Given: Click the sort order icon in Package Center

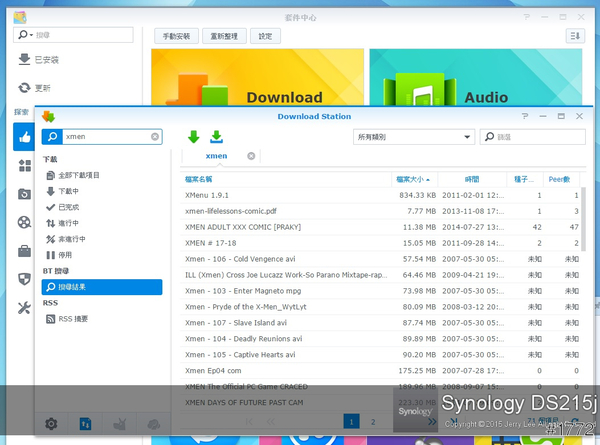Looking at the screenshot, I should tap(574, 36).
